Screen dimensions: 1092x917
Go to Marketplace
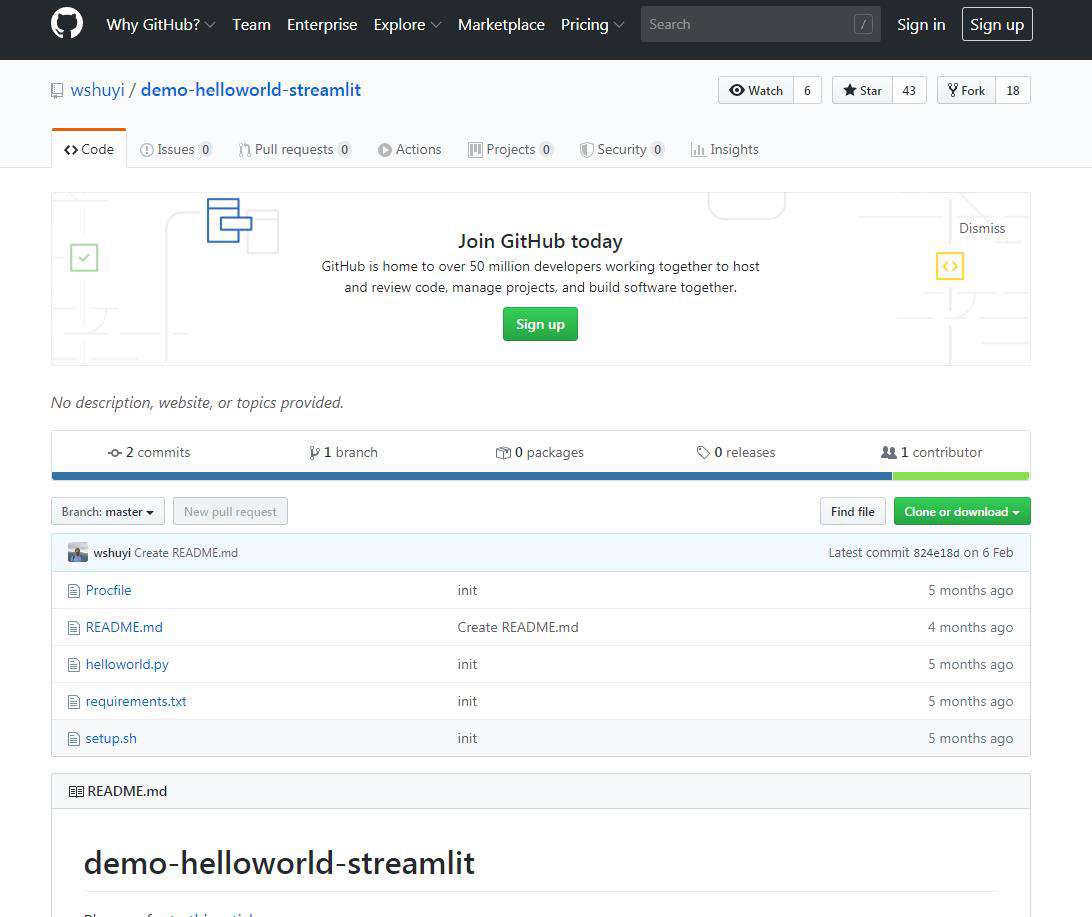[x=501, y=24]
